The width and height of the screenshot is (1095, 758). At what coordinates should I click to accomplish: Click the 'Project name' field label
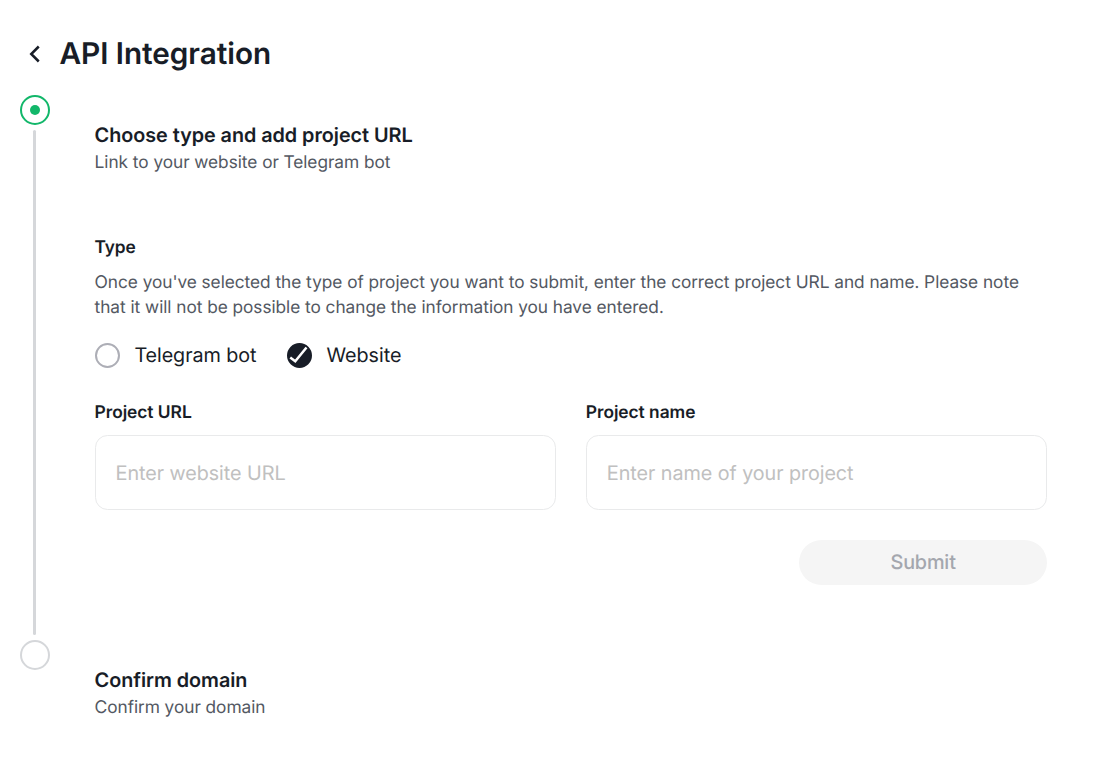coord(640,412)
